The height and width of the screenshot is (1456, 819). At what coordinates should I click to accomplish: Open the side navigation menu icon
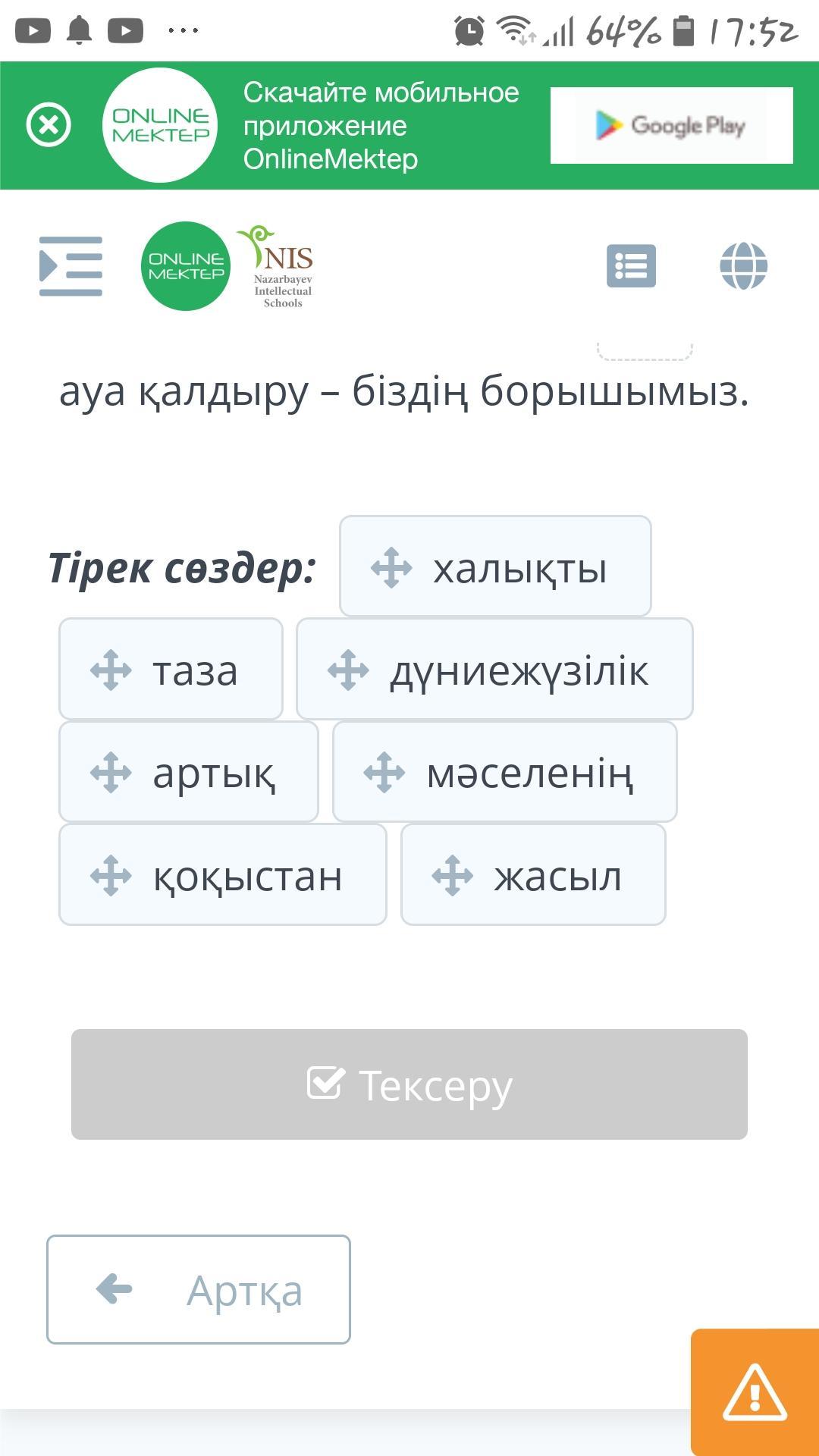click(x=71, y=266)
